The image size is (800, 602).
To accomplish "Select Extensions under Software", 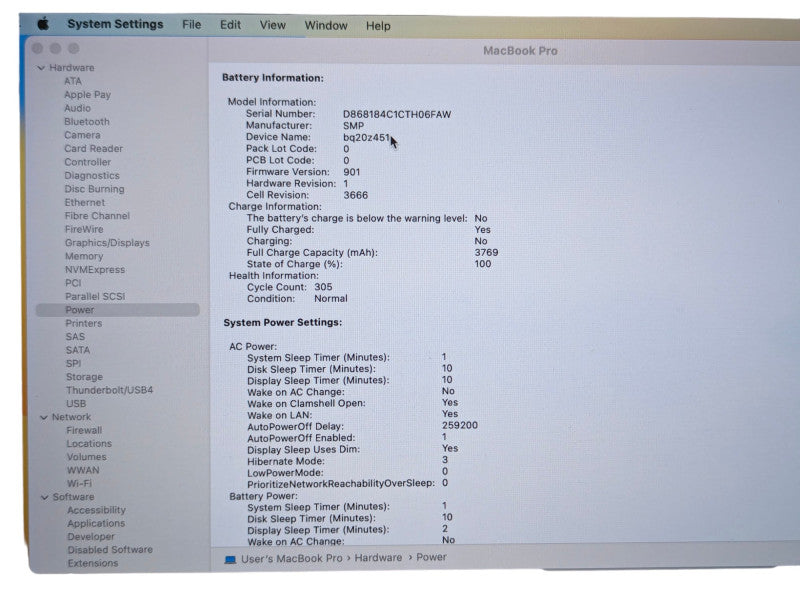I will 92,563.
